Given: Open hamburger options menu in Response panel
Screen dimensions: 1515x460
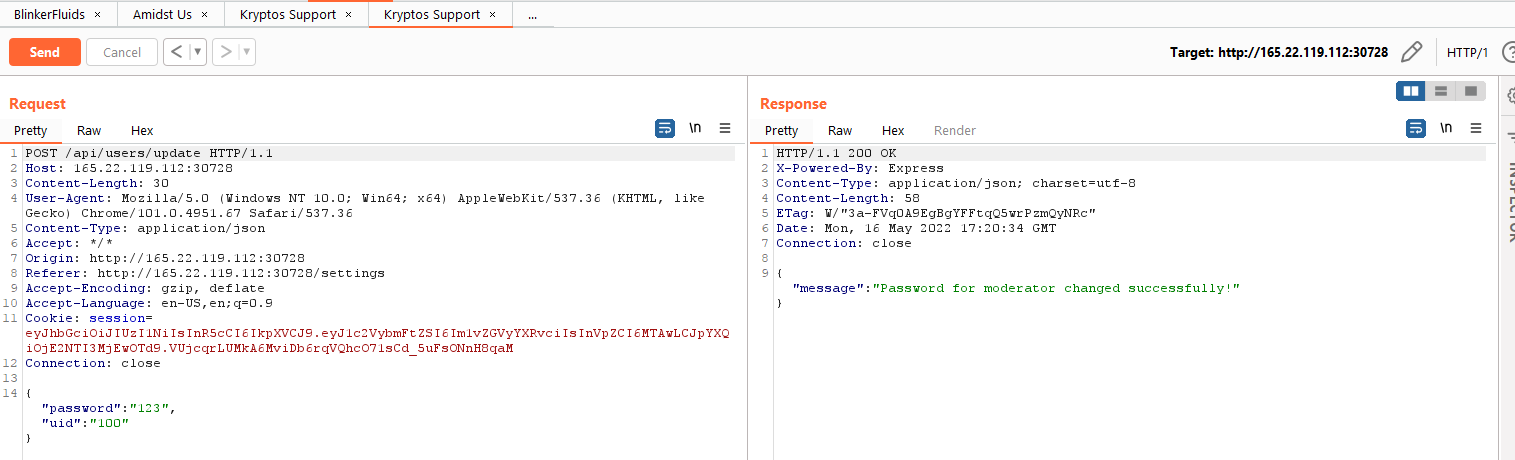Looking at the screenshot, I should (x=1476, y=128).
